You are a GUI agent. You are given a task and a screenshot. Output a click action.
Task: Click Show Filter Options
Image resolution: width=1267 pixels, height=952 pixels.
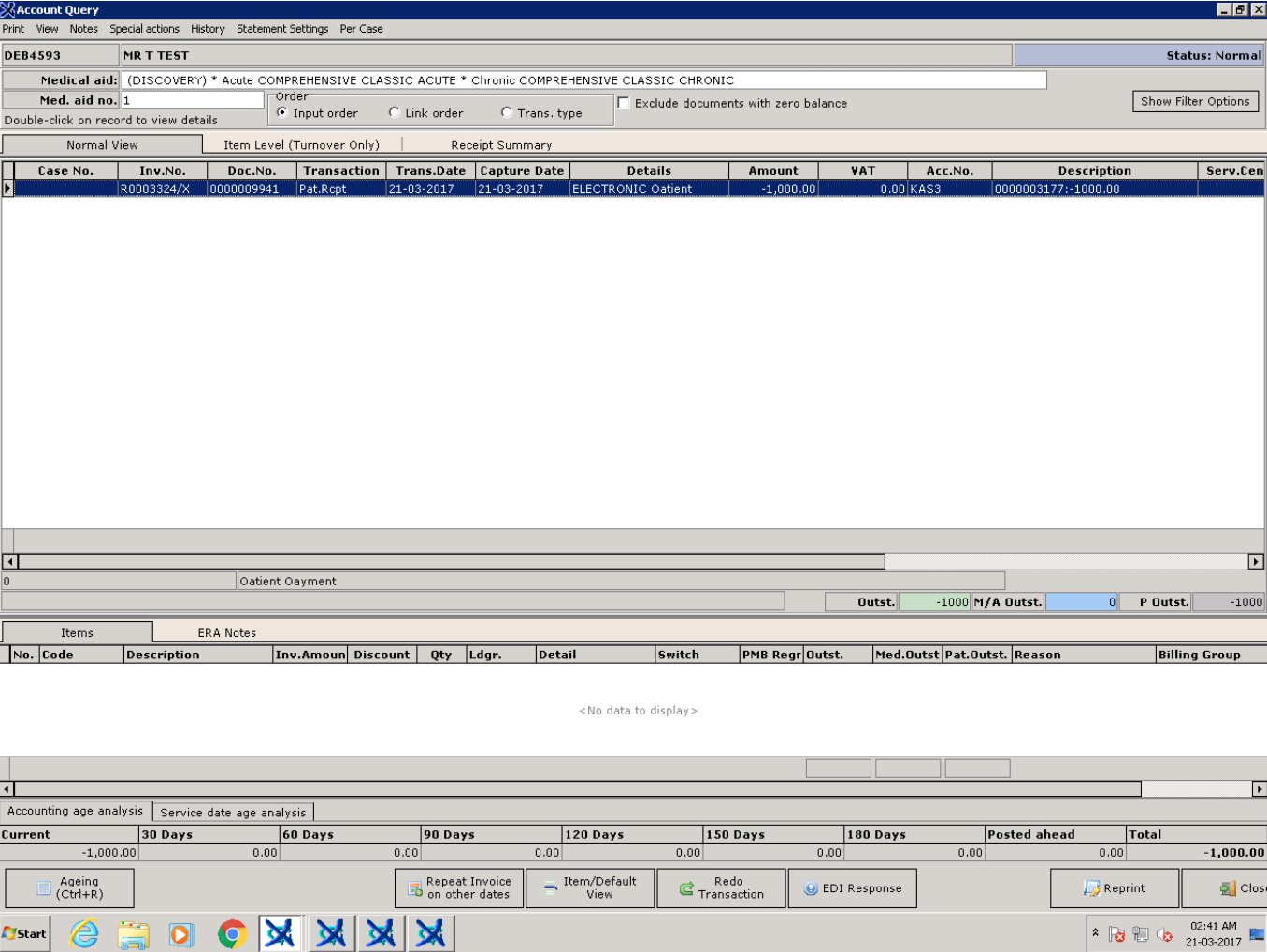tap(1195, 101)
